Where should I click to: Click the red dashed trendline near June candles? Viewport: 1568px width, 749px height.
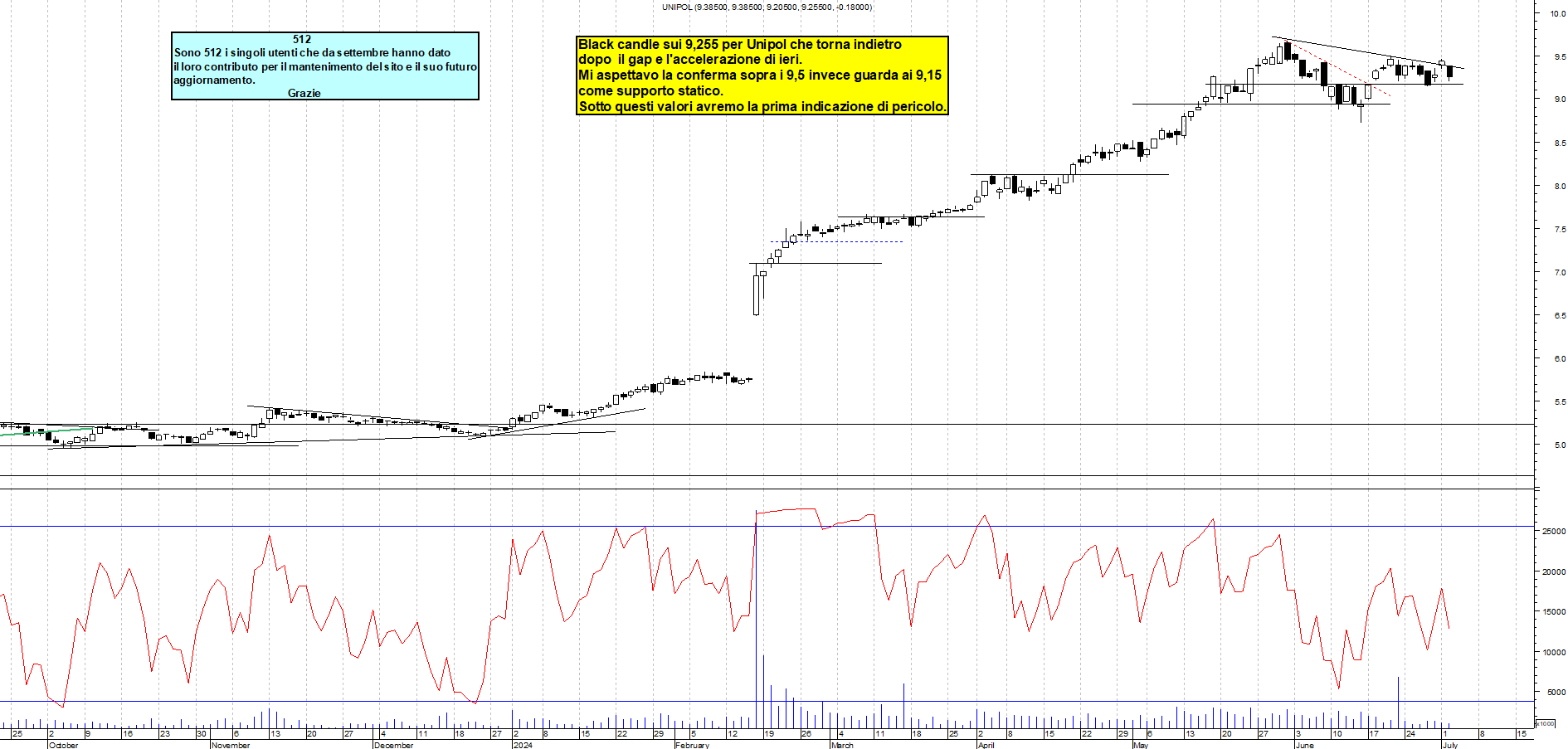tap(1336, 68)
